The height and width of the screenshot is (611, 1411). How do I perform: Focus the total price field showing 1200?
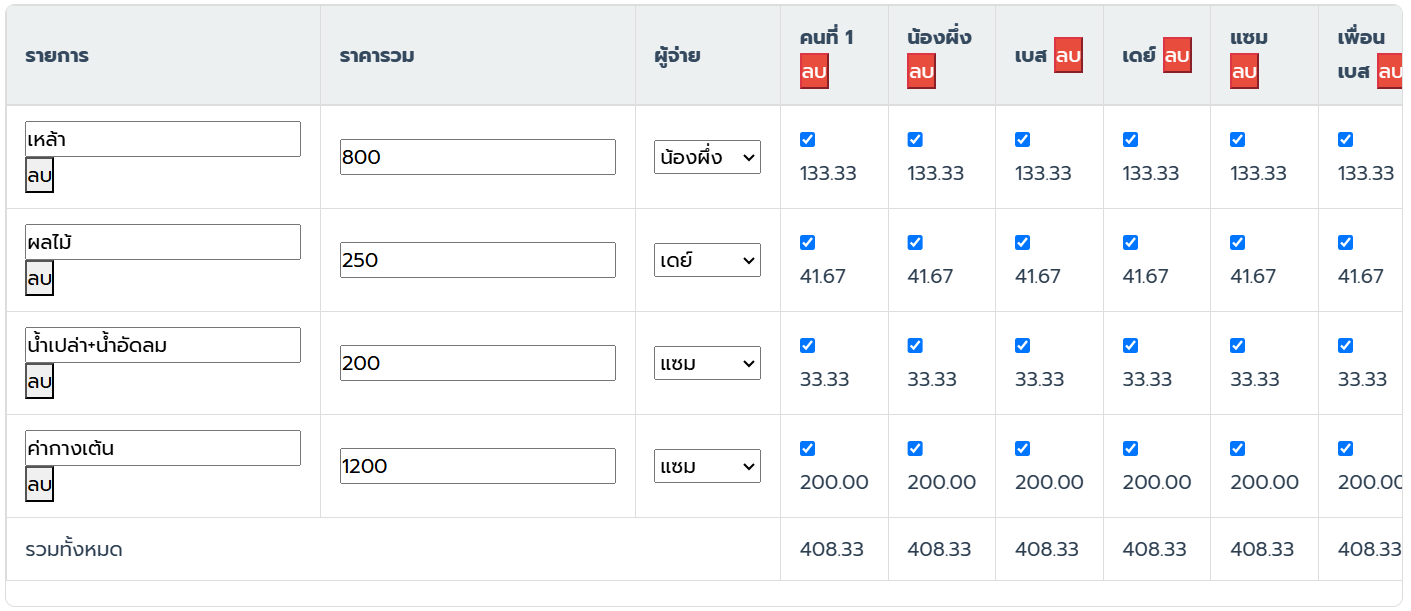[477, 466]
